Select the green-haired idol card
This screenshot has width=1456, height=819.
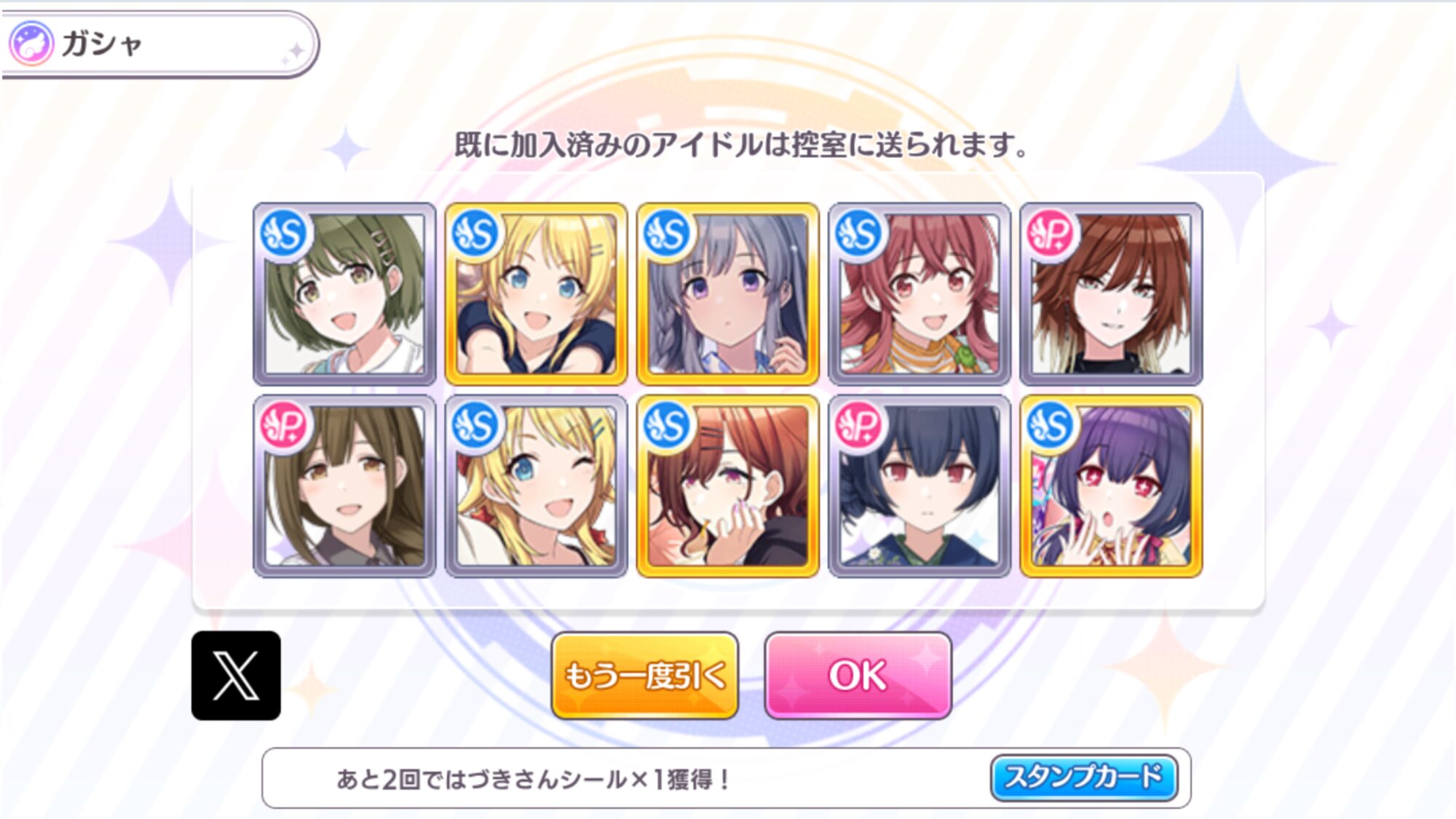click(344, 294)
